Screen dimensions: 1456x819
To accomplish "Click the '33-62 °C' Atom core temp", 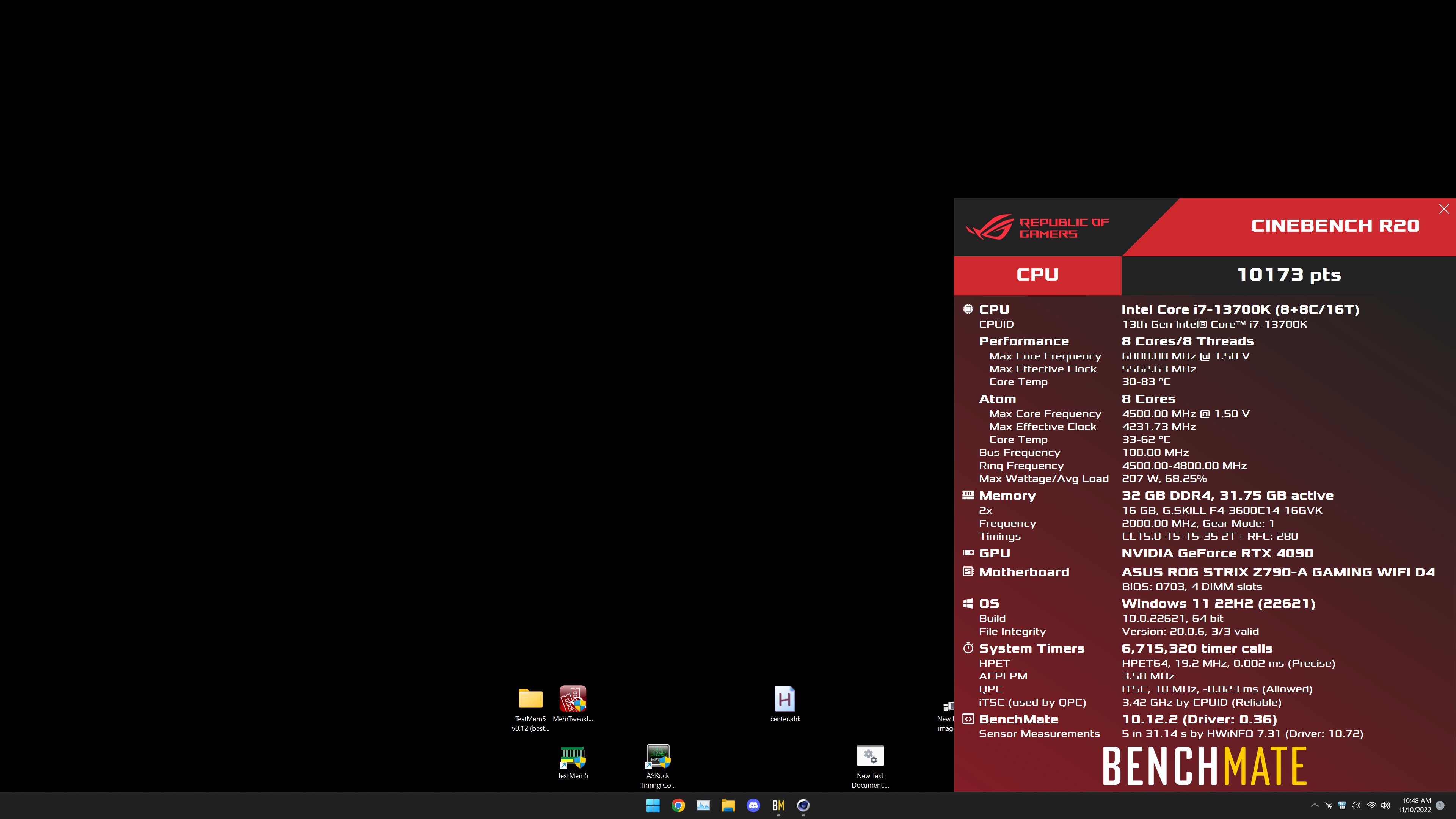I will point(1146,439).
